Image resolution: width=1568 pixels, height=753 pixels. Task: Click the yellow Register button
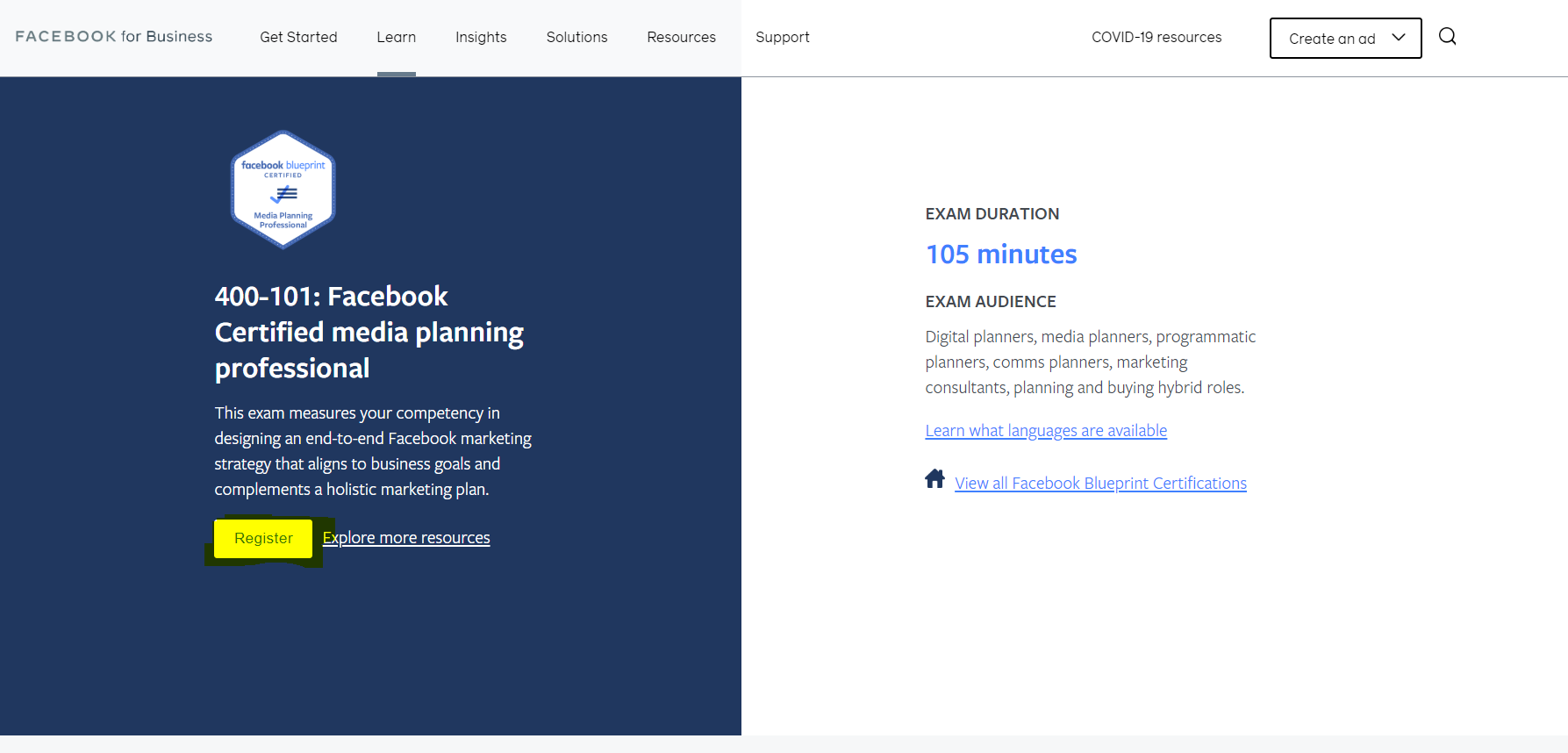click(x=263, y=538)
